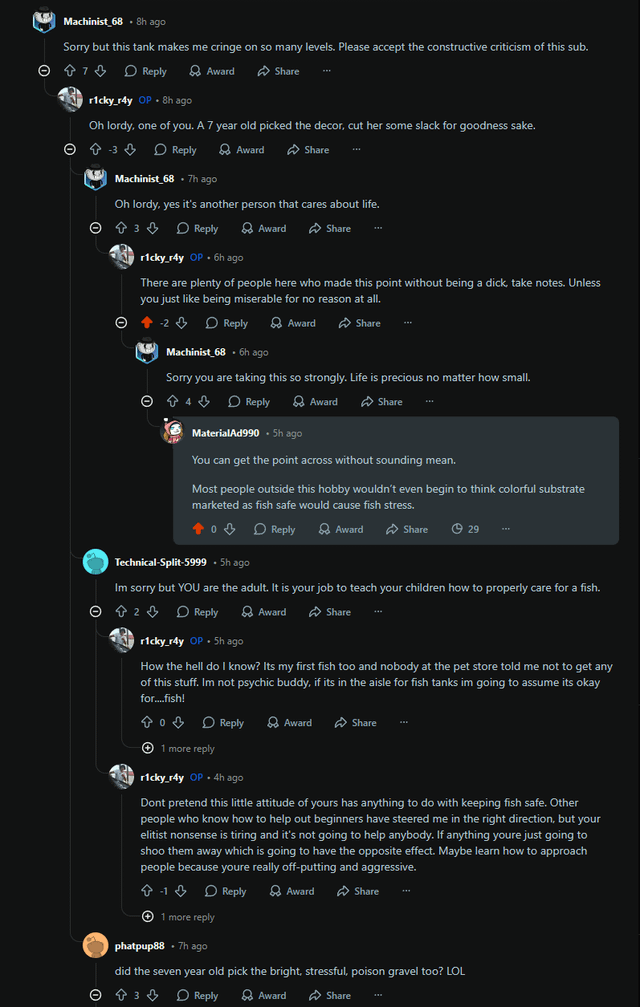The height and width of the screenshot is (1007, 640).
Task: Downvote r1cky_r4y's 'Oh lordy, one of you' comment
Action: 130,150
